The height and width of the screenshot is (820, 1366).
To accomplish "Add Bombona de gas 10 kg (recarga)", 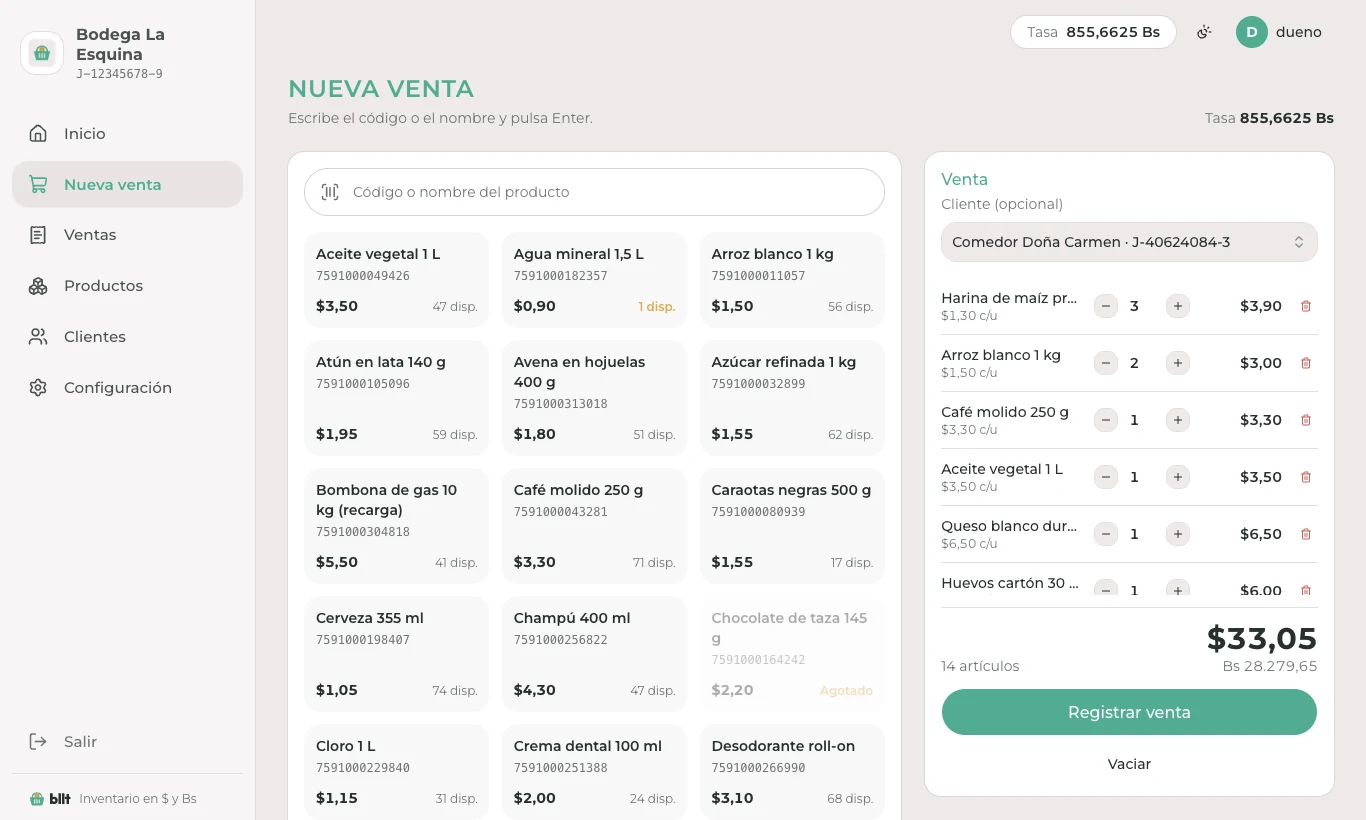I will tap(397, 526).
